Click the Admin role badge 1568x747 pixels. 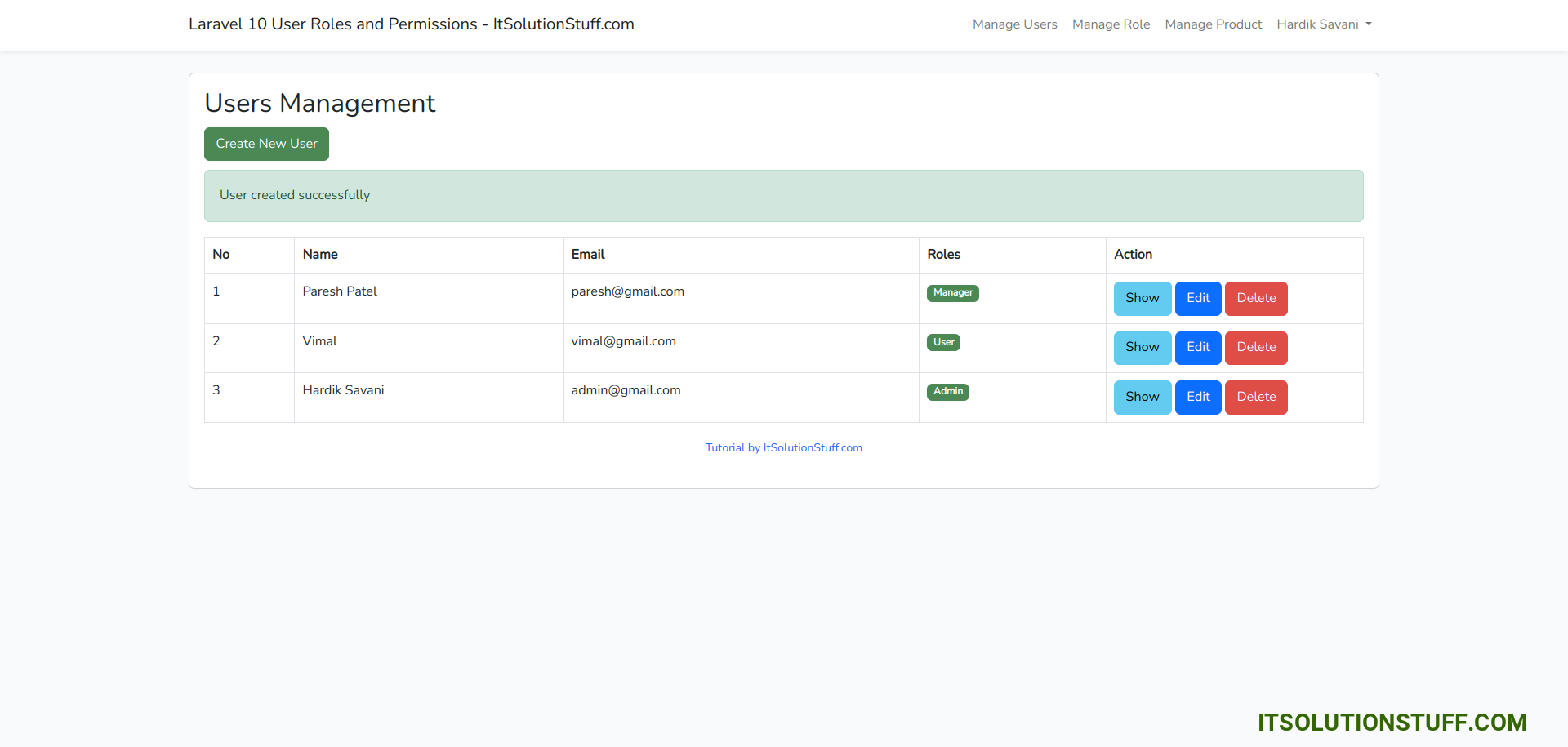pos(947,391)
